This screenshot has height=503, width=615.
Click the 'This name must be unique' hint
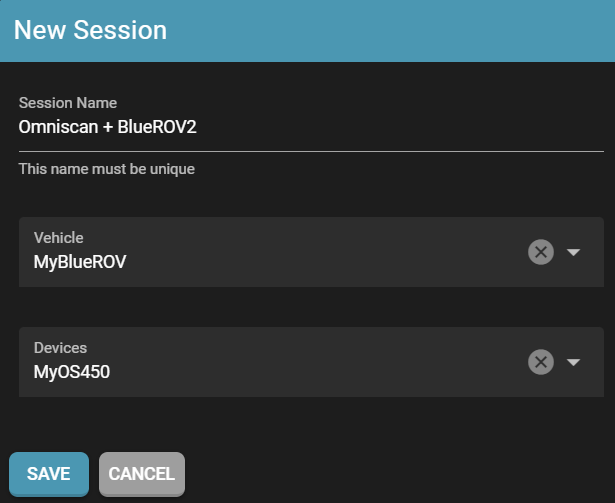[107, 169]
